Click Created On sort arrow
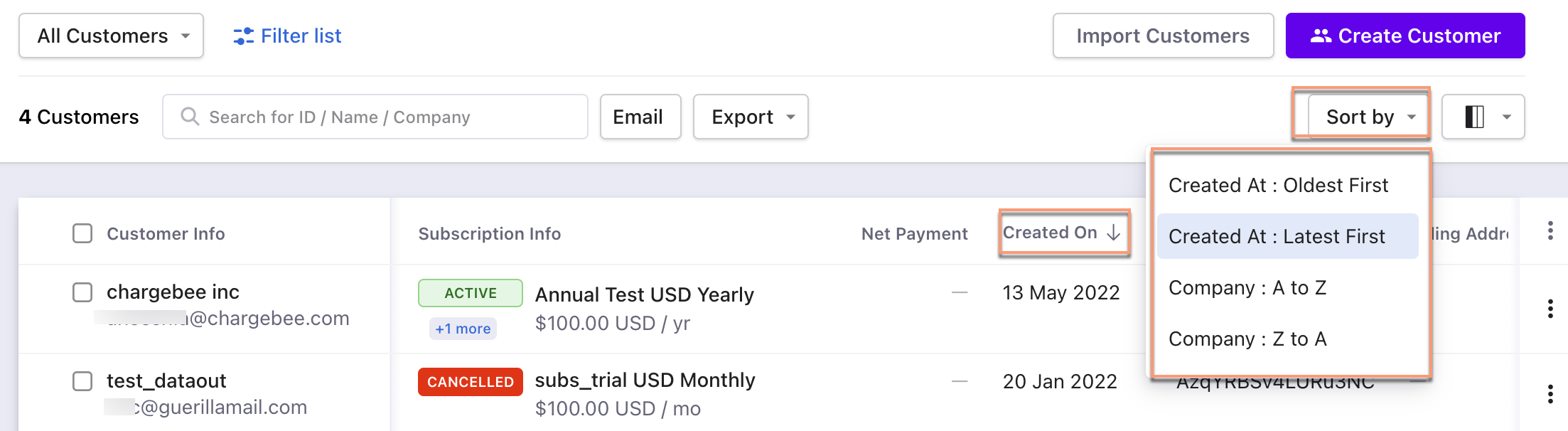 pyautogui.click(x=1114, y=233)
